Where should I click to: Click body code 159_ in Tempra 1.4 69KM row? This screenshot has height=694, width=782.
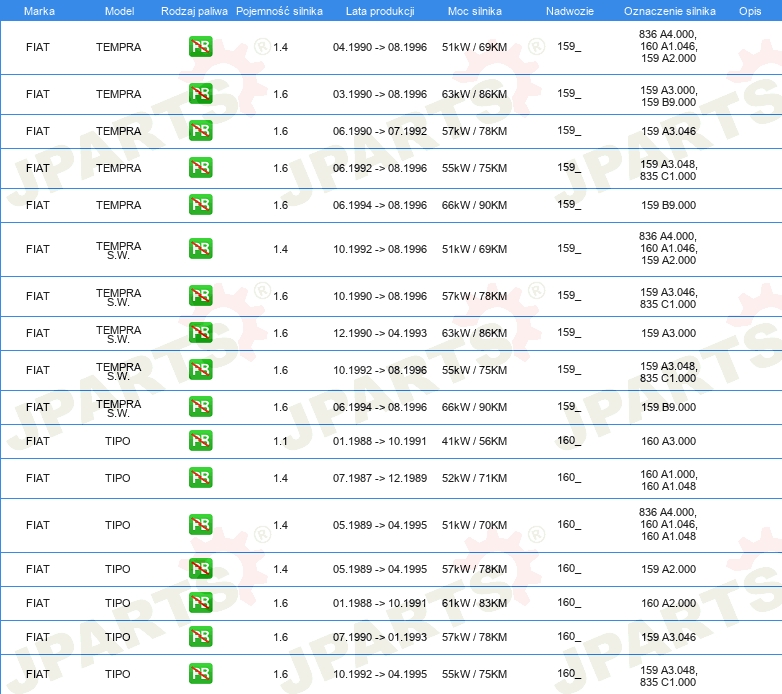(569, 47)
